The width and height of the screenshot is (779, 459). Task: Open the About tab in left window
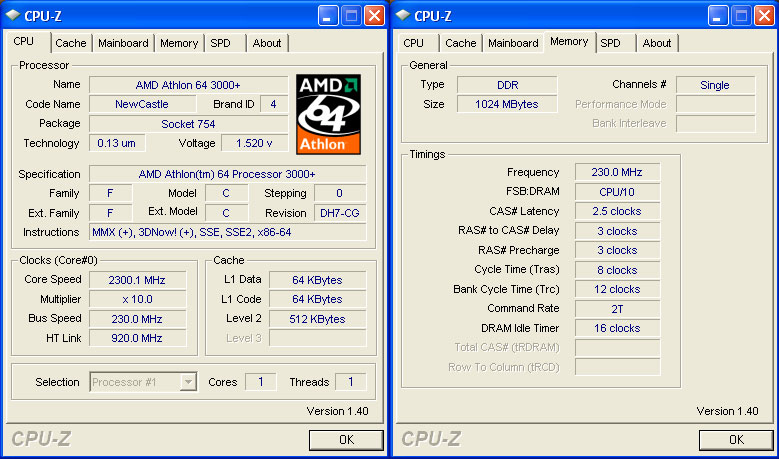[x=267, y=43]
